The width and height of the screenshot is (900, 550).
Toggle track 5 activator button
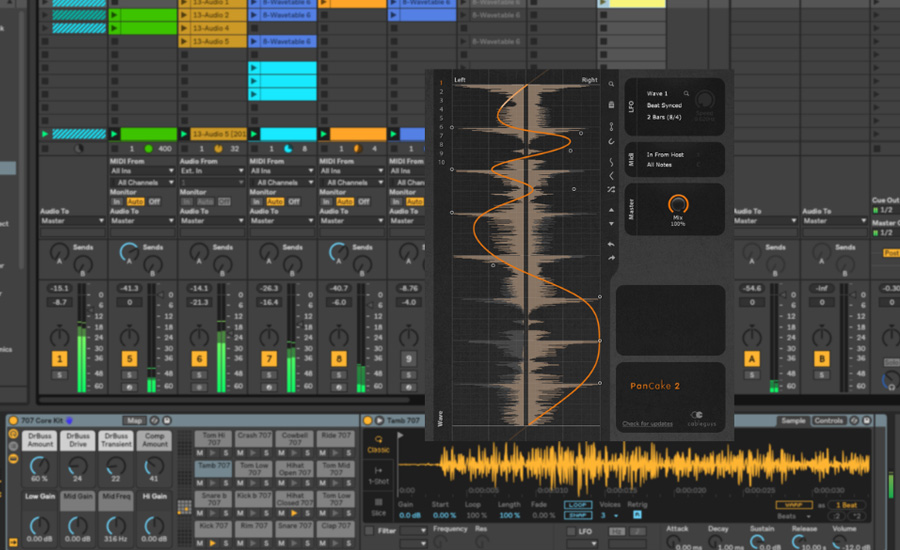129,359
